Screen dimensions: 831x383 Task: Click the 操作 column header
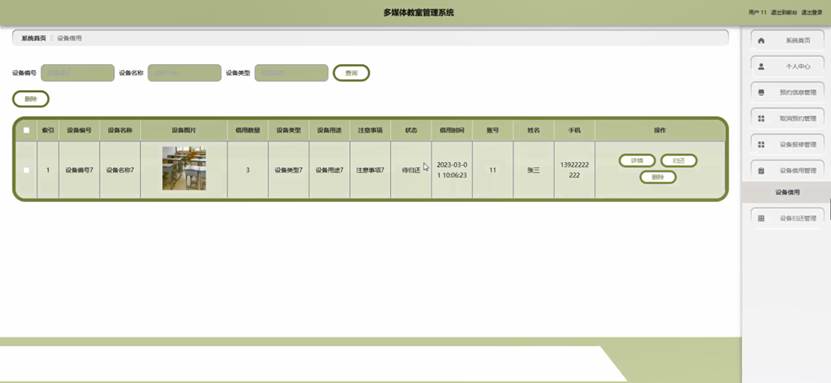point(659,130)
